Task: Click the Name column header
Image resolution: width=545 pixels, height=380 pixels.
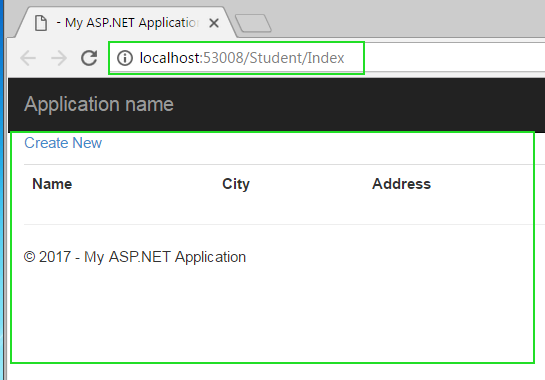Action: (x=52, y=184)
